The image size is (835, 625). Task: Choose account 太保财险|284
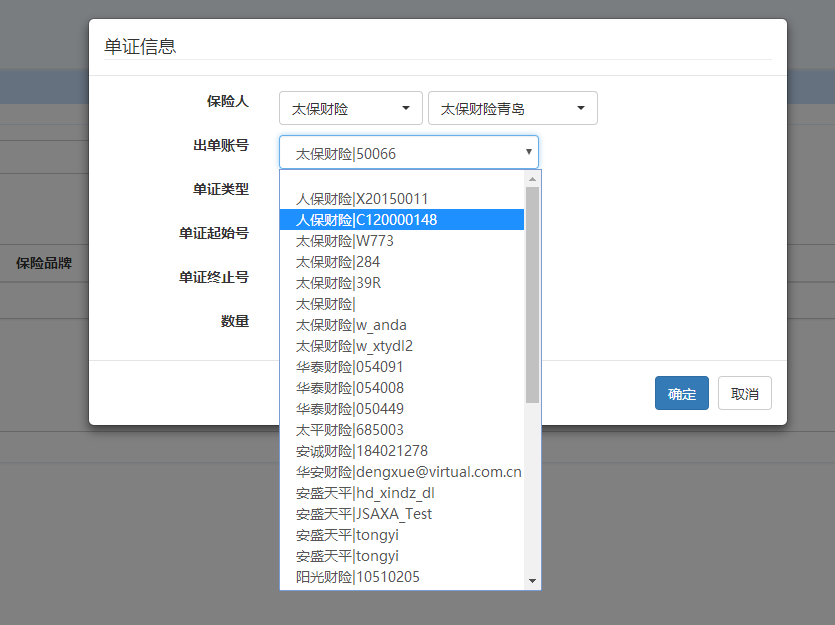tap(402, 262)
